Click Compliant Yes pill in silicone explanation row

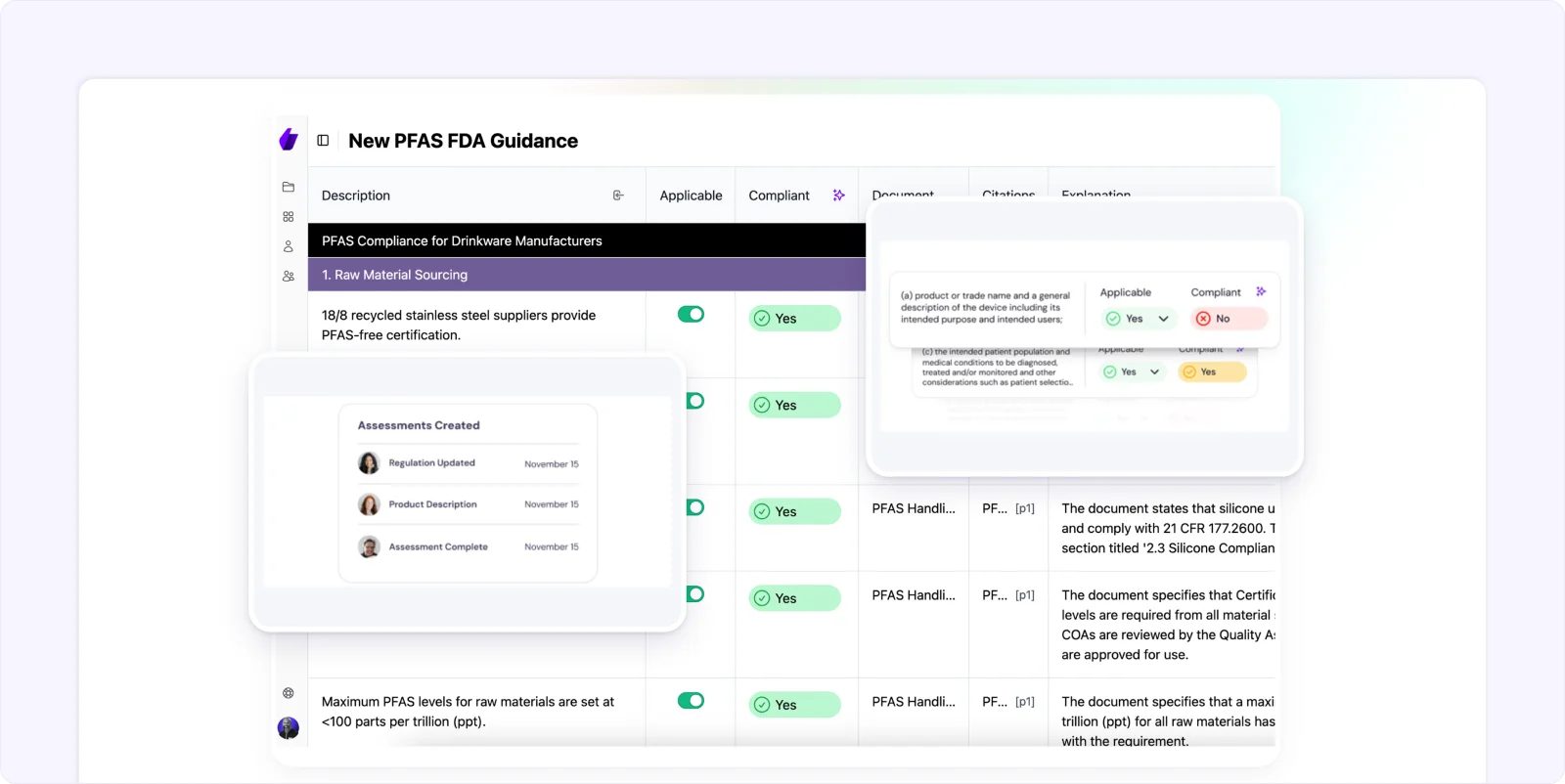pyautogui.click(x=794, y=511)
